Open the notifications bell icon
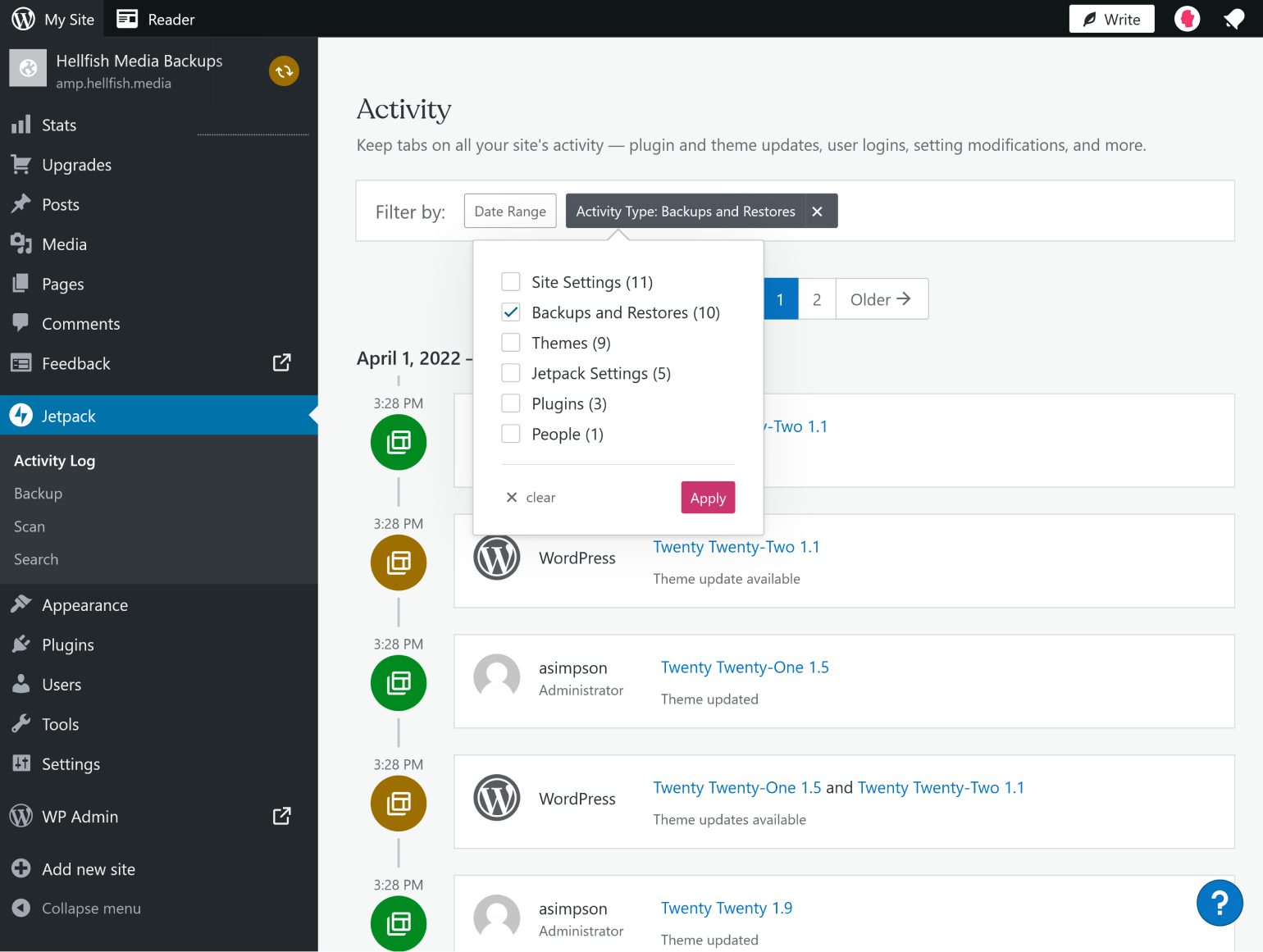Image resolution: width=1263 pixels, height=952 pixels. 1233,19
